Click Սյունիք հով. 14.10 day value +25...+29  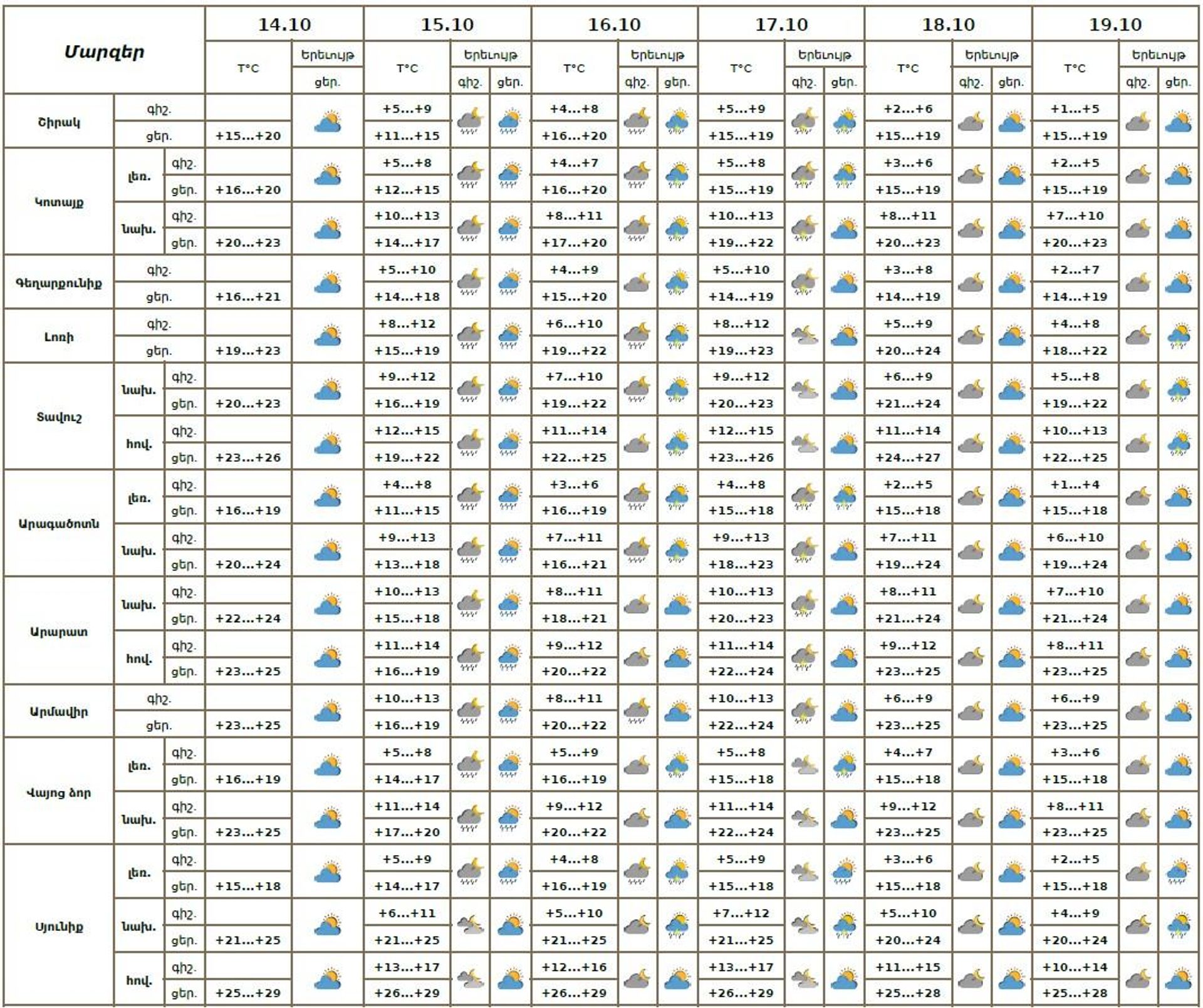(x=248, y=994)
